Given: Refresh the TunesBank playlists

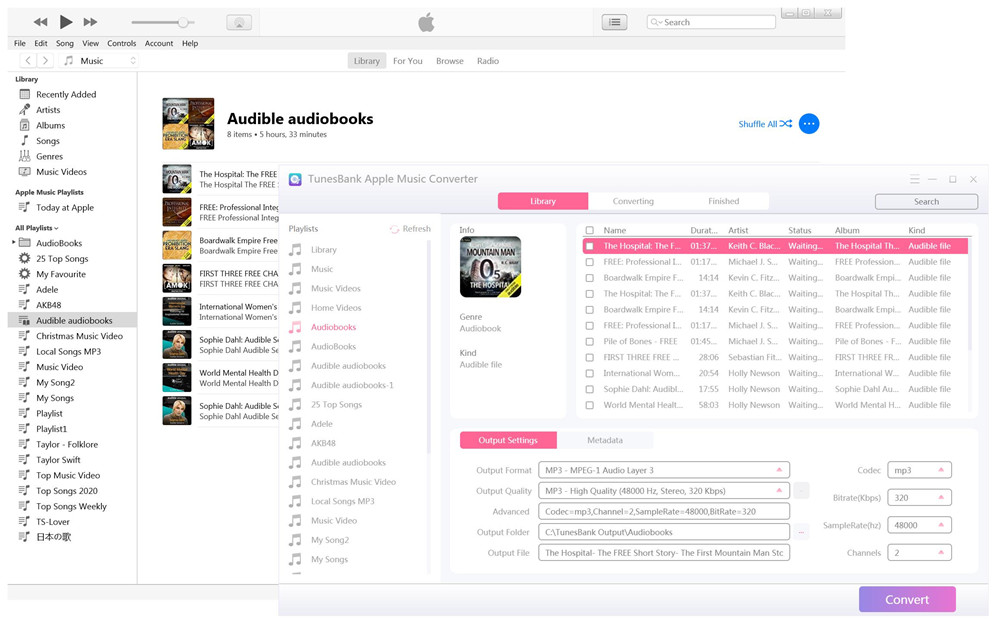Looking at the screenshot, I should [x=410, y=229].
